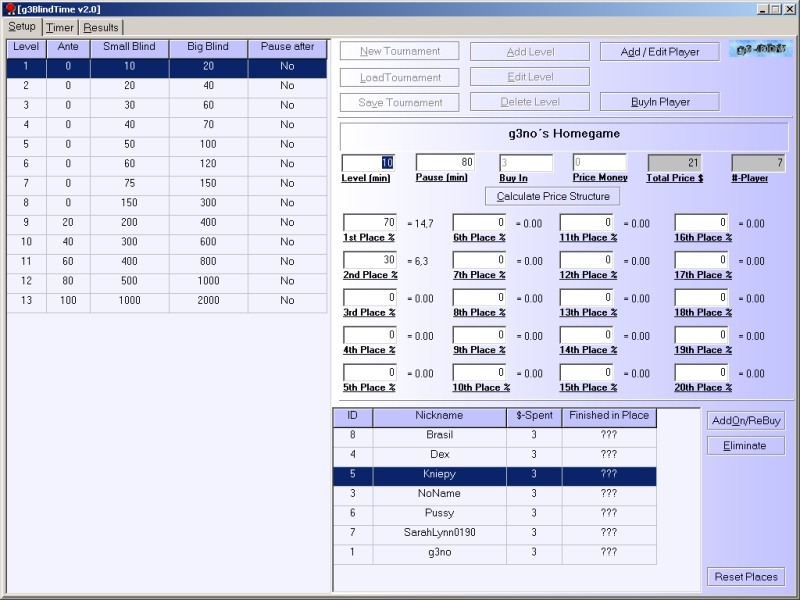Viewport: 800px width, 600px height.
Task: Edit the 5th Place % field
Action: [x=370, y=372]
